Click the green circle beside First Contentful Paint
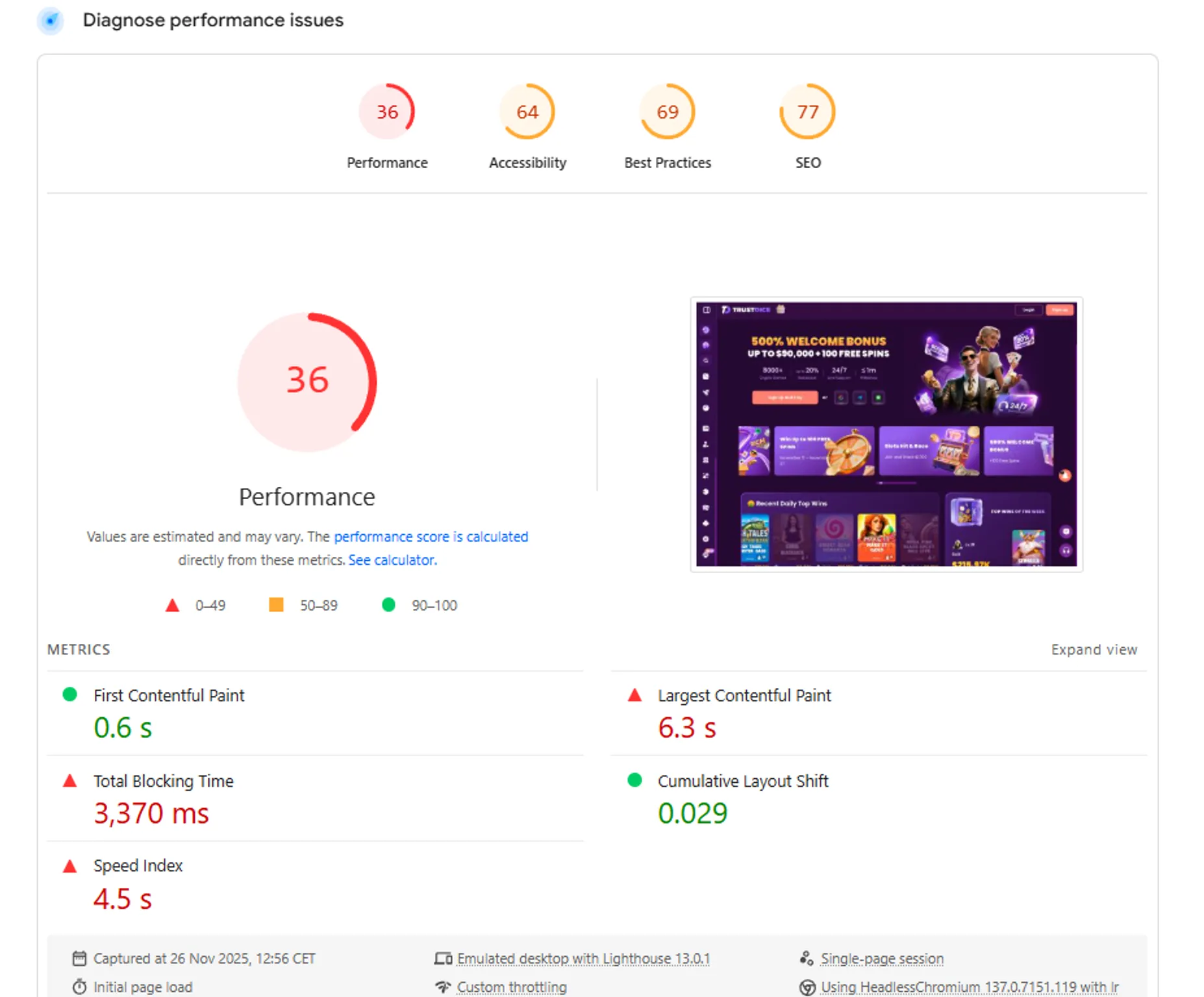Screen dimensions: 1204x997 pos(69,695)
